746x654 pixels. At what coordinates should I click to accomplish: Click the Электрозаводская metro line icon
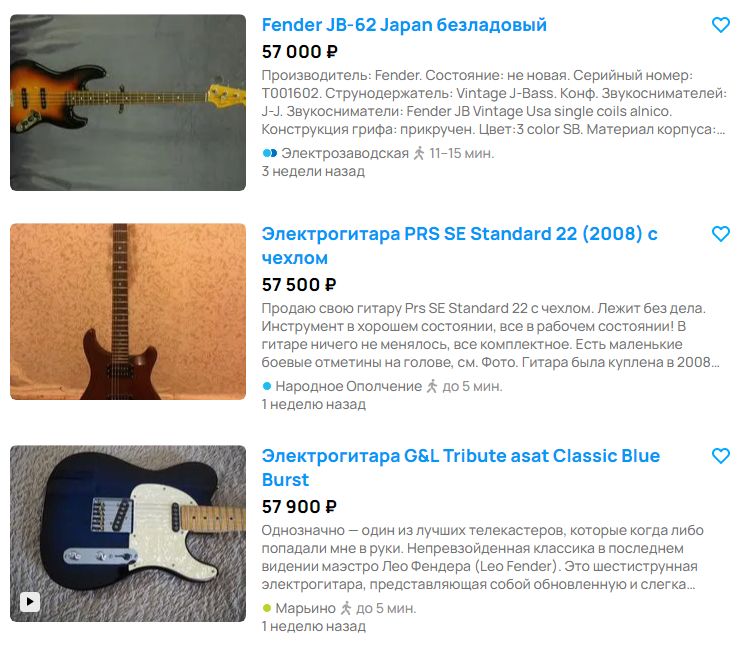(x=270, y=153)
